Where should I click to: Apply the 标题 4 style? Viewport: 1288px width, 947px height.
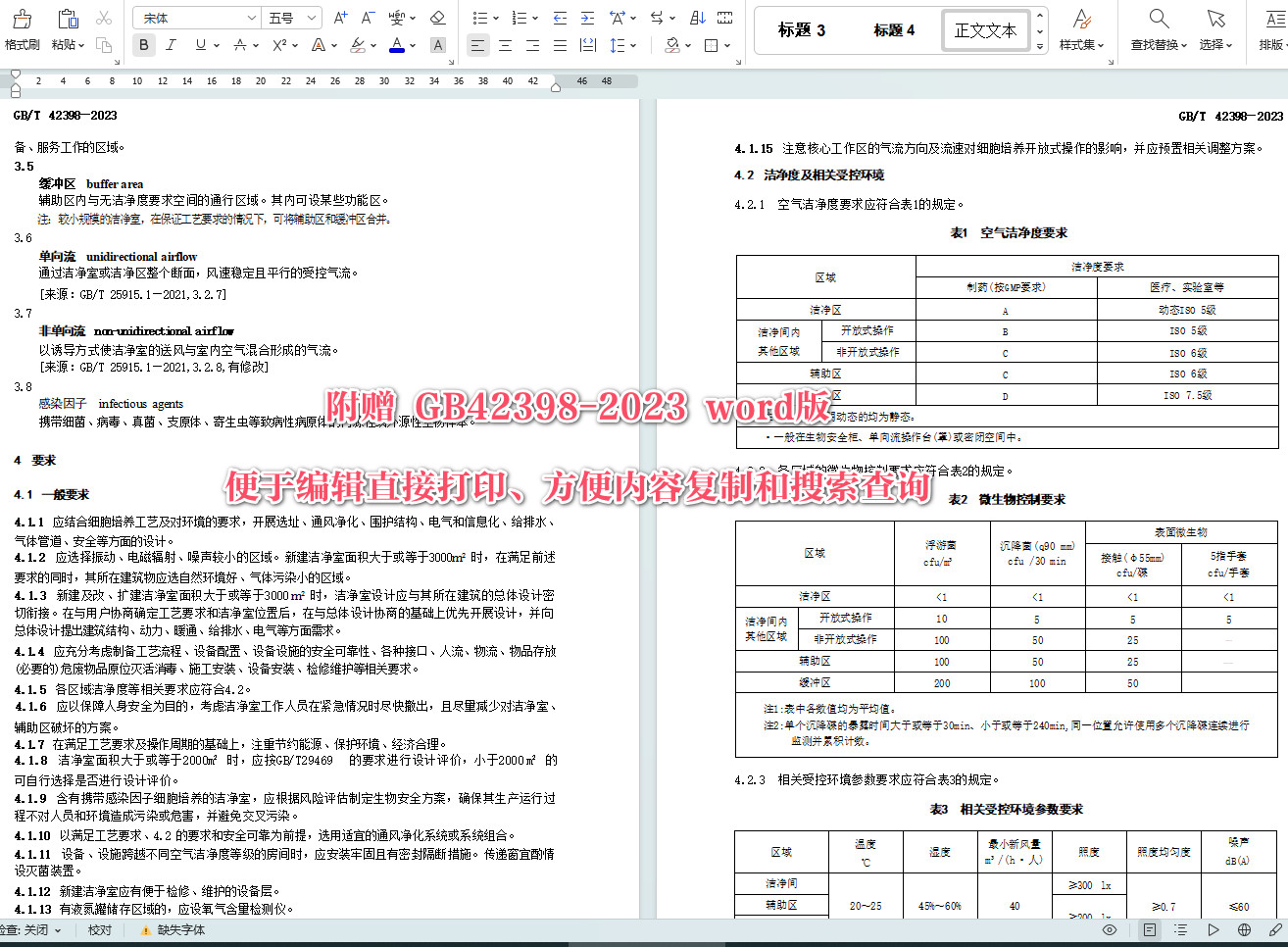894,30
